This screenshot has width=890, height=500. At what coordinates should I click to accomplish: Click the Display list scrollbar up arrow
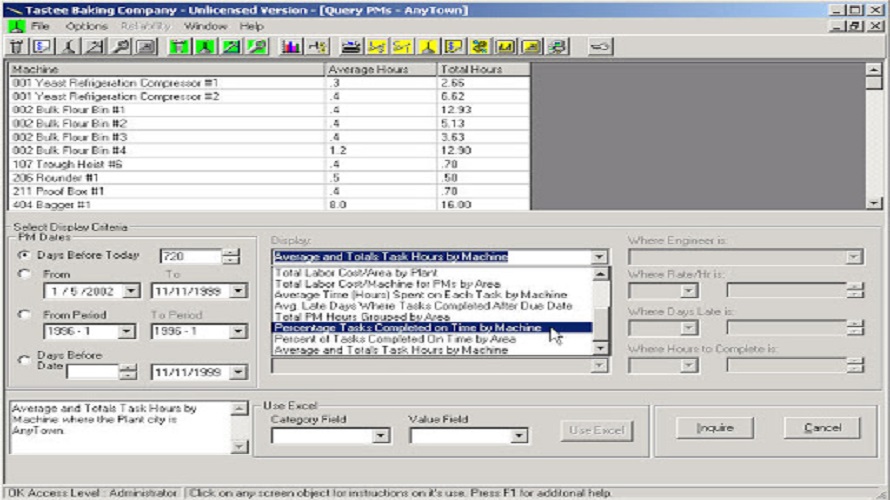[600, 274]
